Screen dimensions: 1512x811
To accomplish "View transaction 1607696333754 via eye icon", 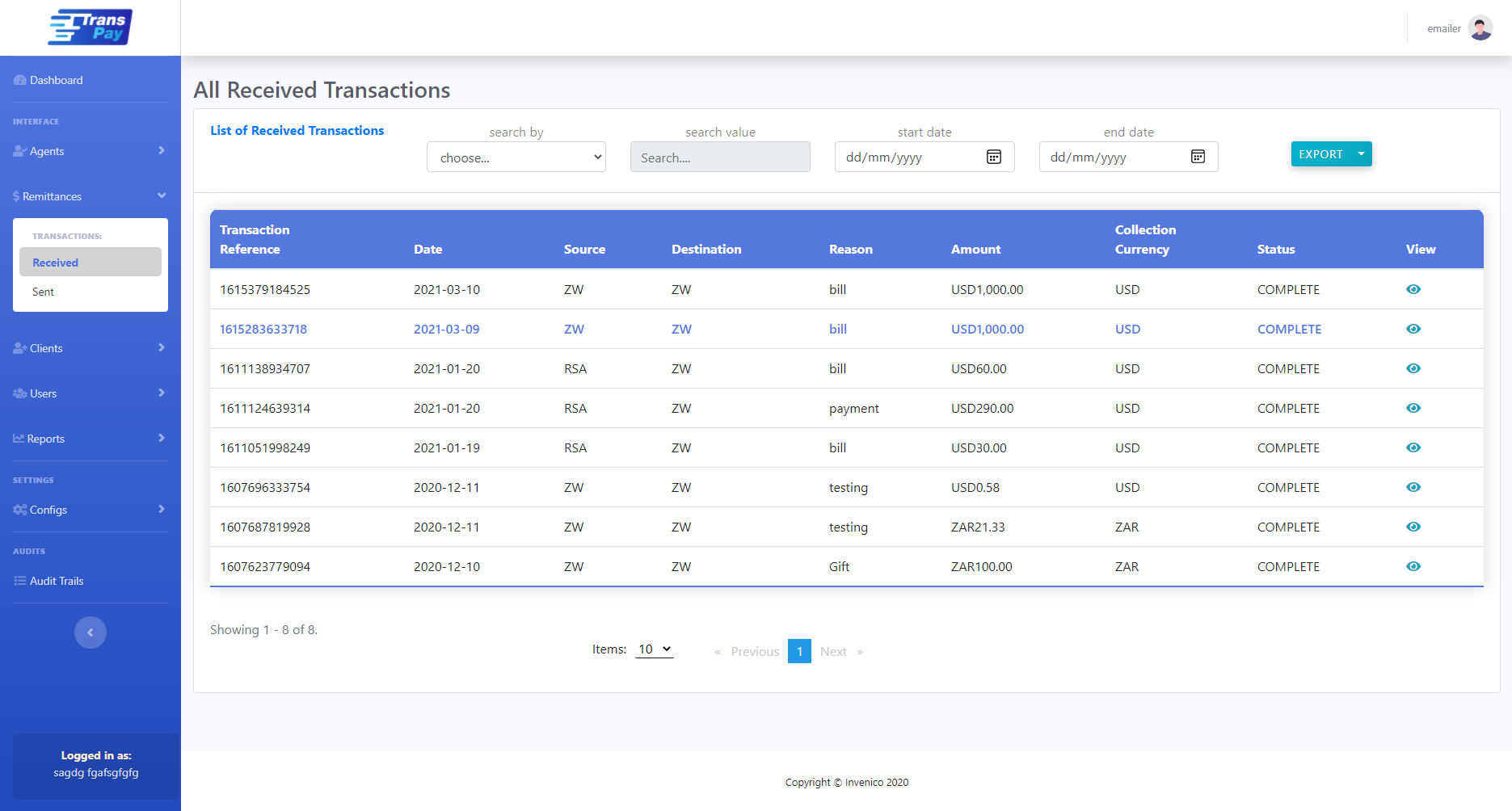I will [1413, 487].
